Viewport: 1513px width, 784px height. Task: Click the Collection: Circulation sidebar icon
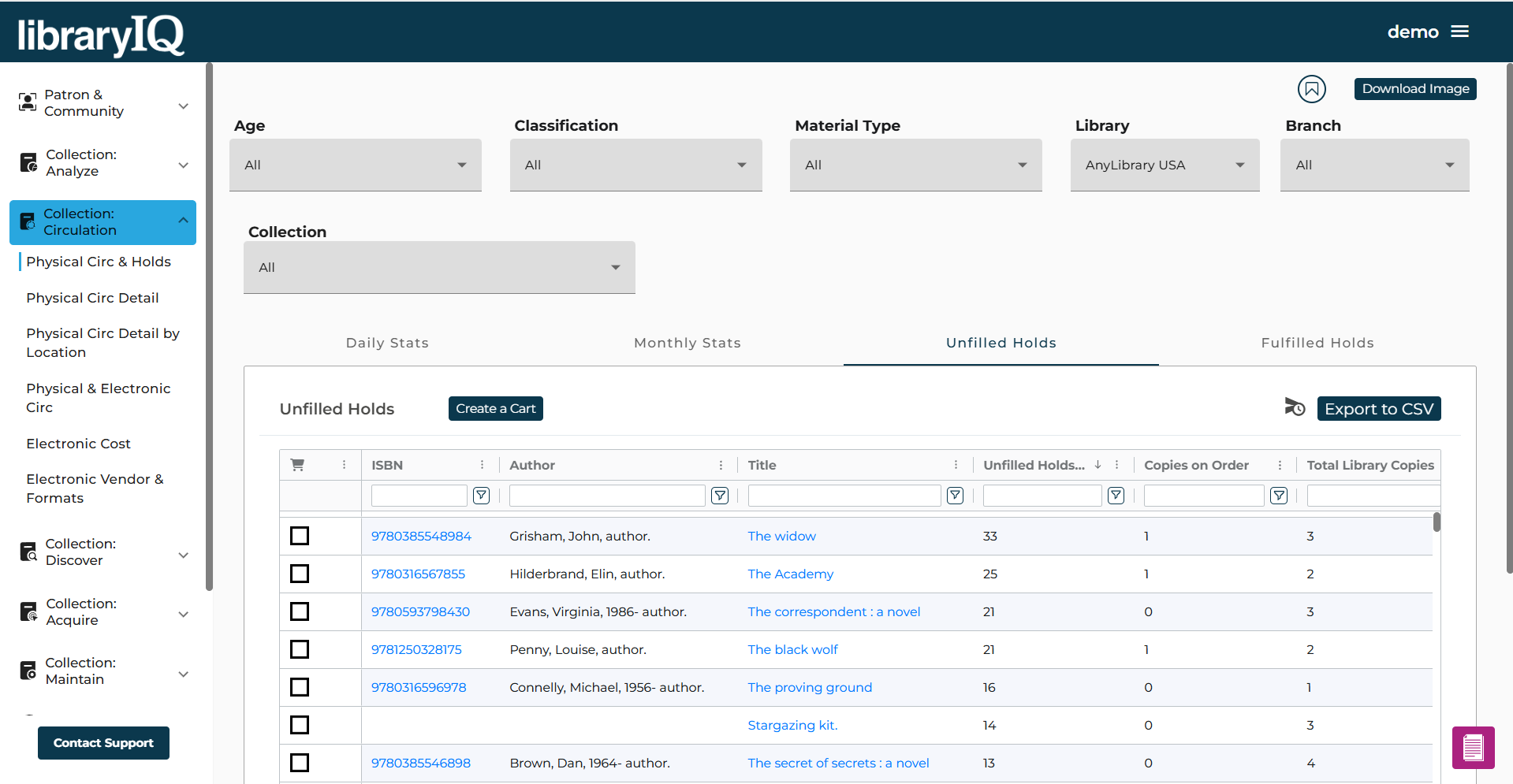(x=28, y=221)
